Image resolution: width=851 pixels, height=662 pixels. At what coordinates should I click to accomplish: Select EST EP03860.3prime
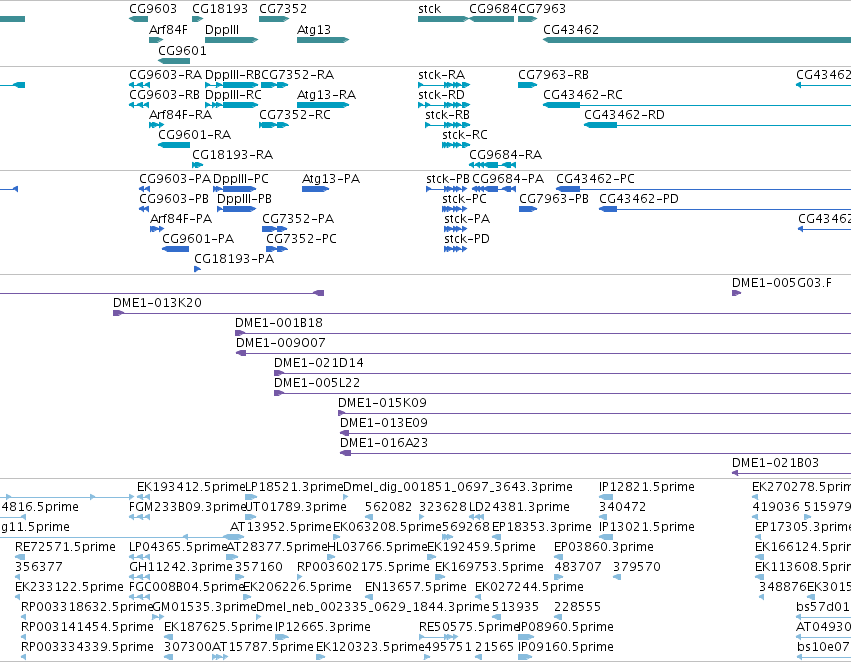coord(560,557)
